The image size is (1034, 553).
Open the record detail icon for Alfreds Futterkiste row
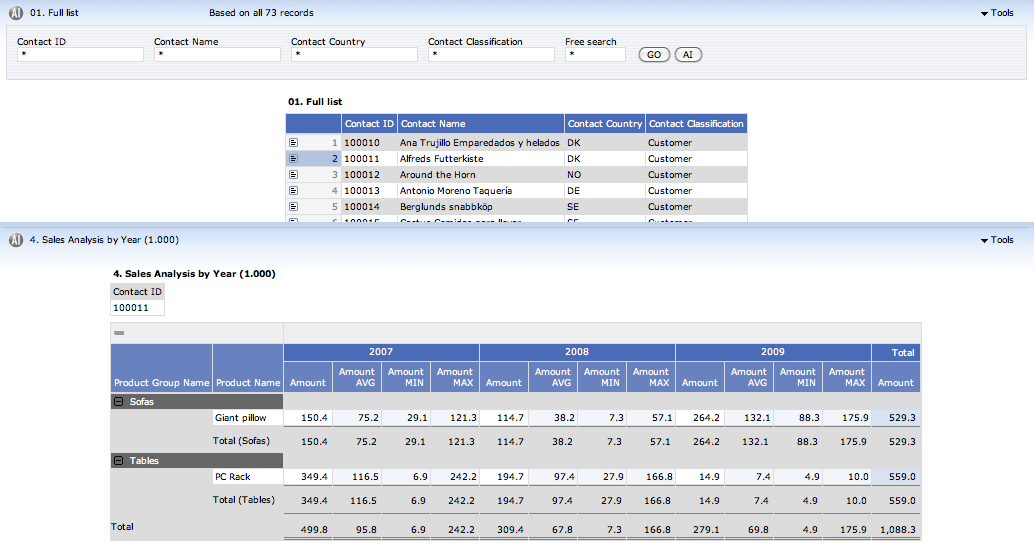coord(293,159)
